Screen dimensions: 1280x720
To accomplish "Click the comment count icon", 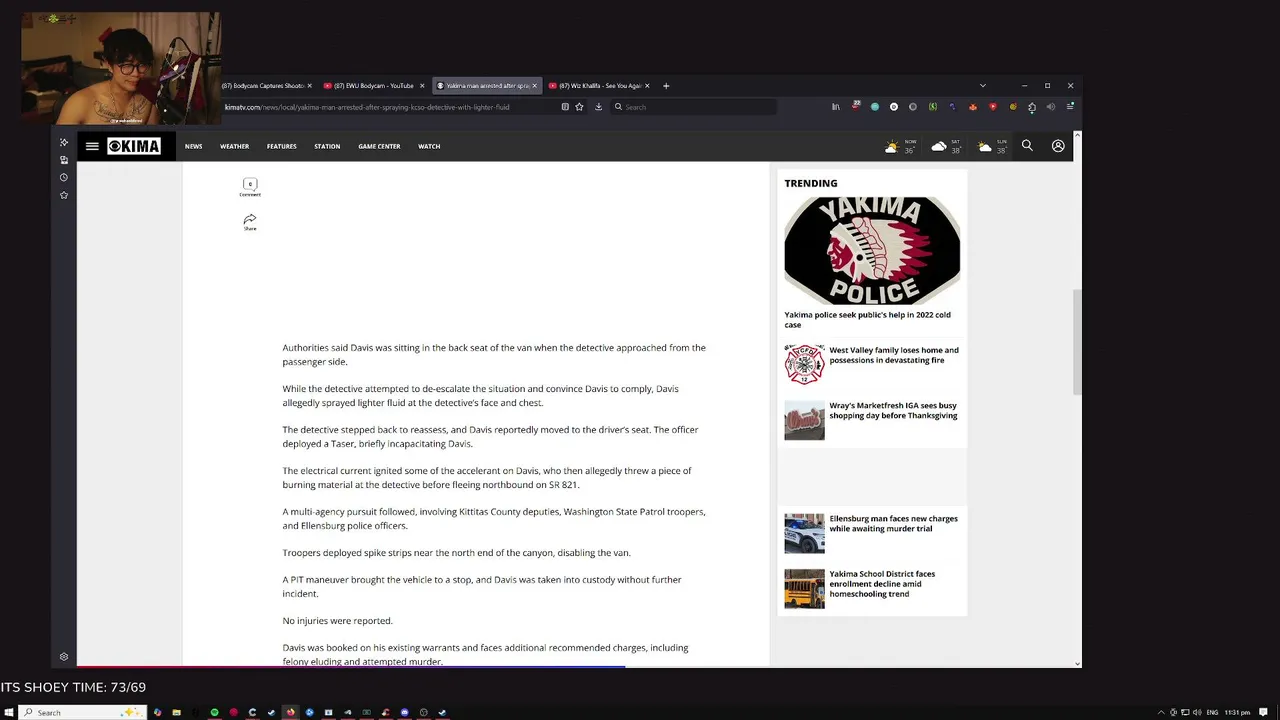I will click(250, 186).
